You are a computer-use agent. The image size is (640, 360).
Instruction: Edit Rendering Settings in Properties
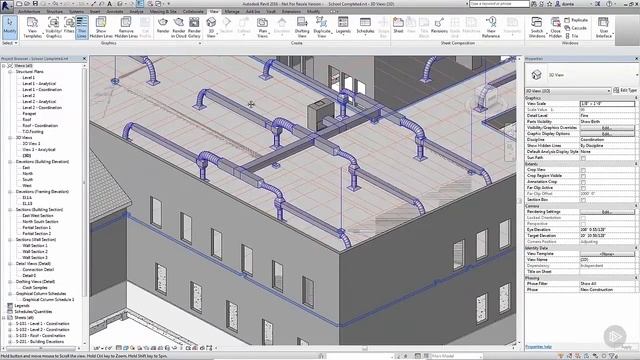point(607,212)
